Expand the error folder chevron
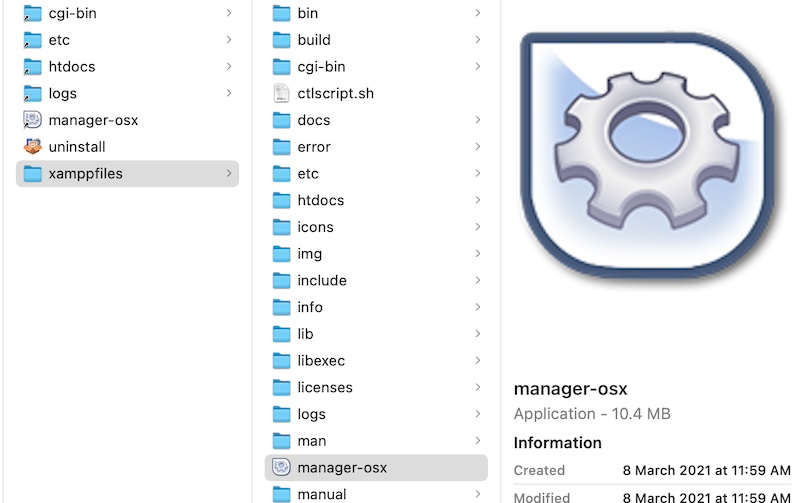Image resolution: width=800 pixels, height=503 pixels. 478,147
